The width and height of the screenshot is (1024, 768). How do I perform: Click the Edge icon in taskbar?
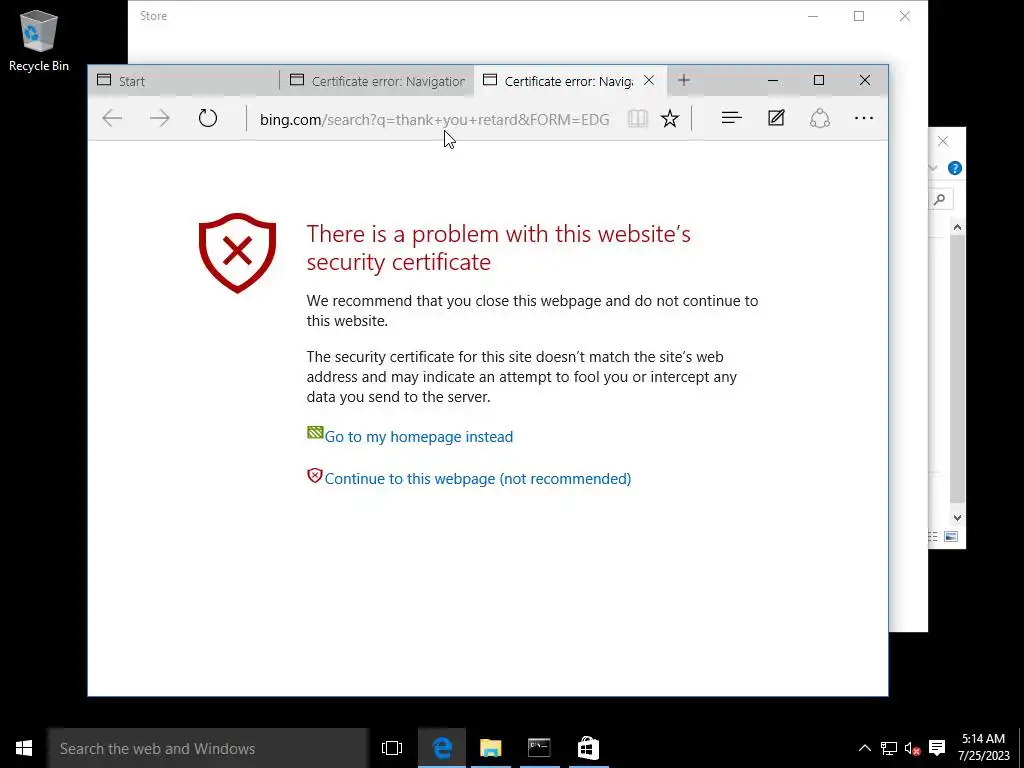click(x=442, y=748)
